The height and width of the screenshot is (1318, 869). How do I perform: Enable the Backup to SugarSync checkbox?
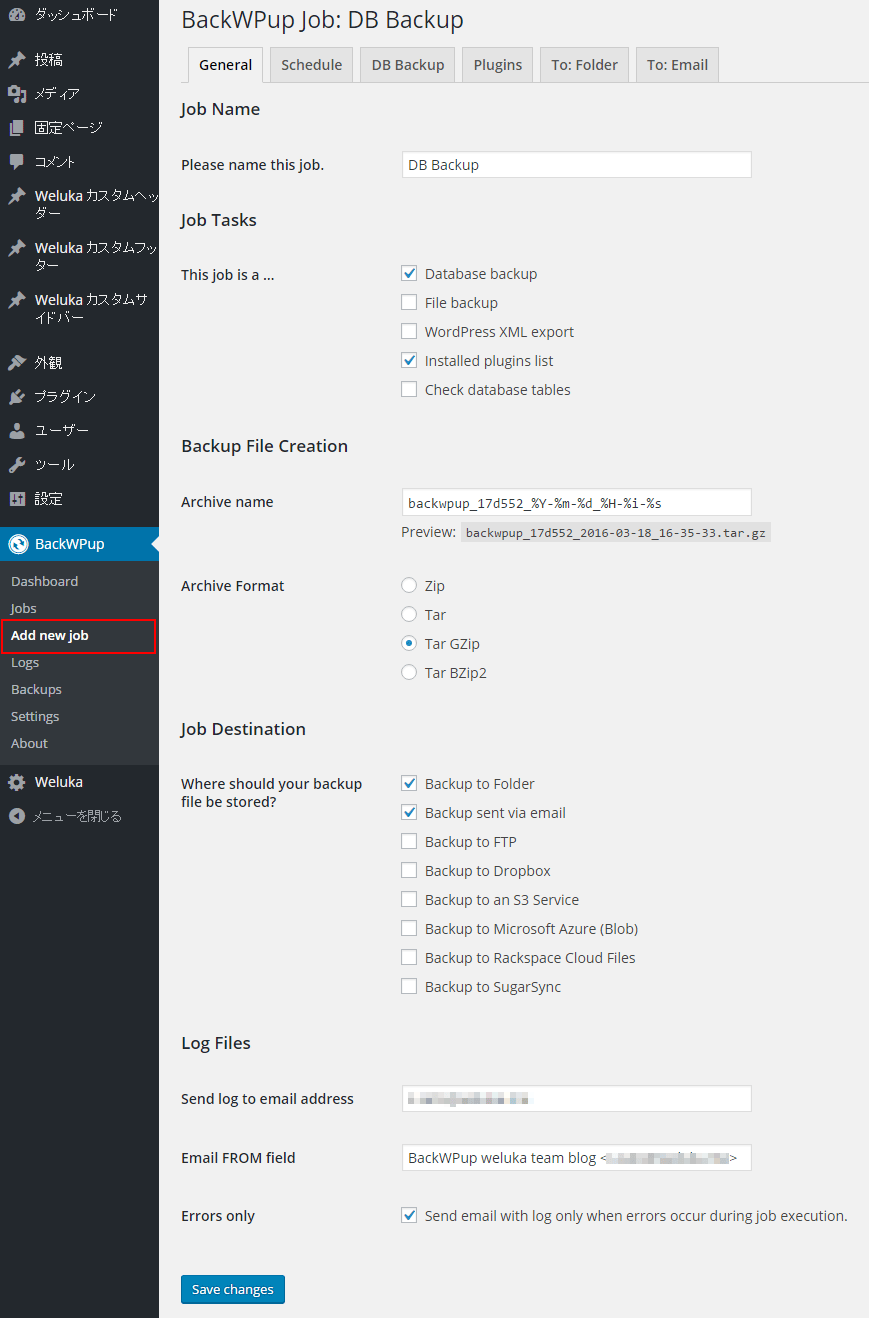[x=409, y=986]
